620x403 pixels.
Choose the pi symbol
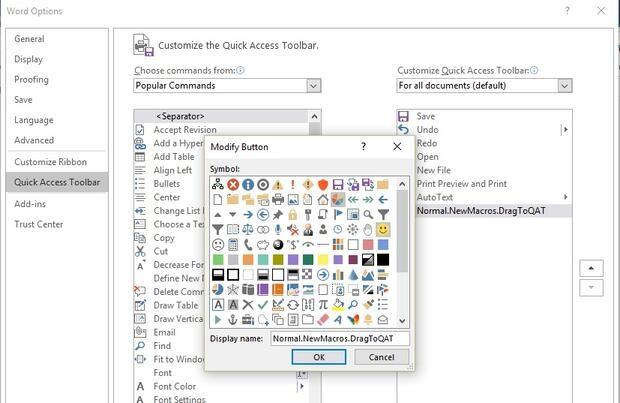[323, 305]
